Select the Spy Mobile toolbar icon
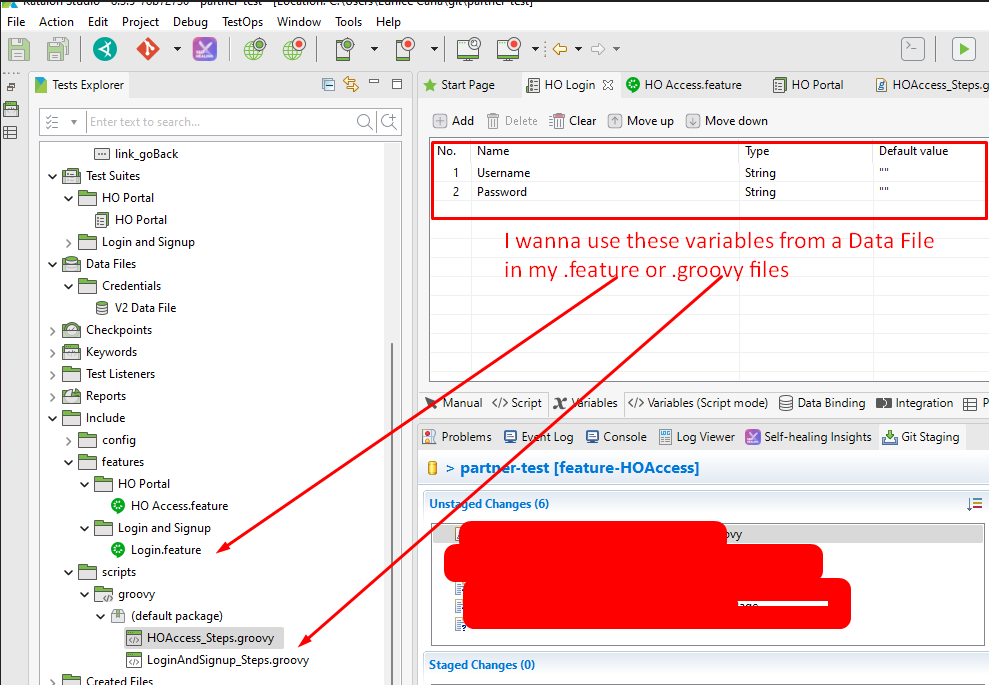This screenshot has width=989, height=685. [344, 48]
